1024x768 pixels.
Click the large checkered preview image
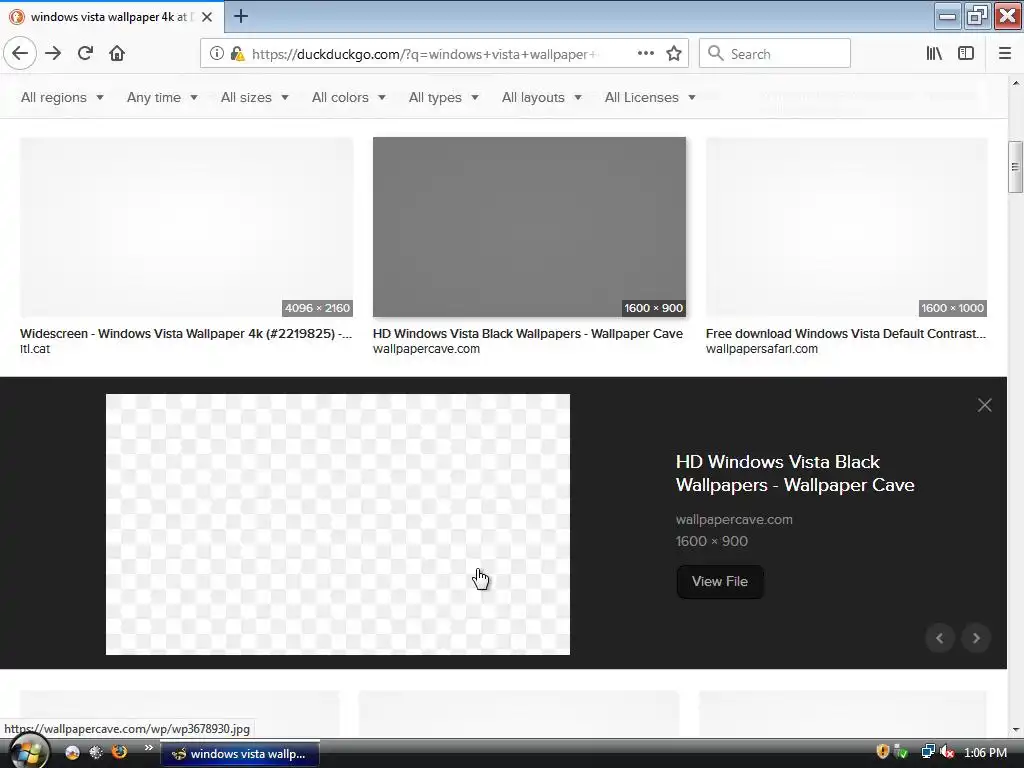[338, 524]
